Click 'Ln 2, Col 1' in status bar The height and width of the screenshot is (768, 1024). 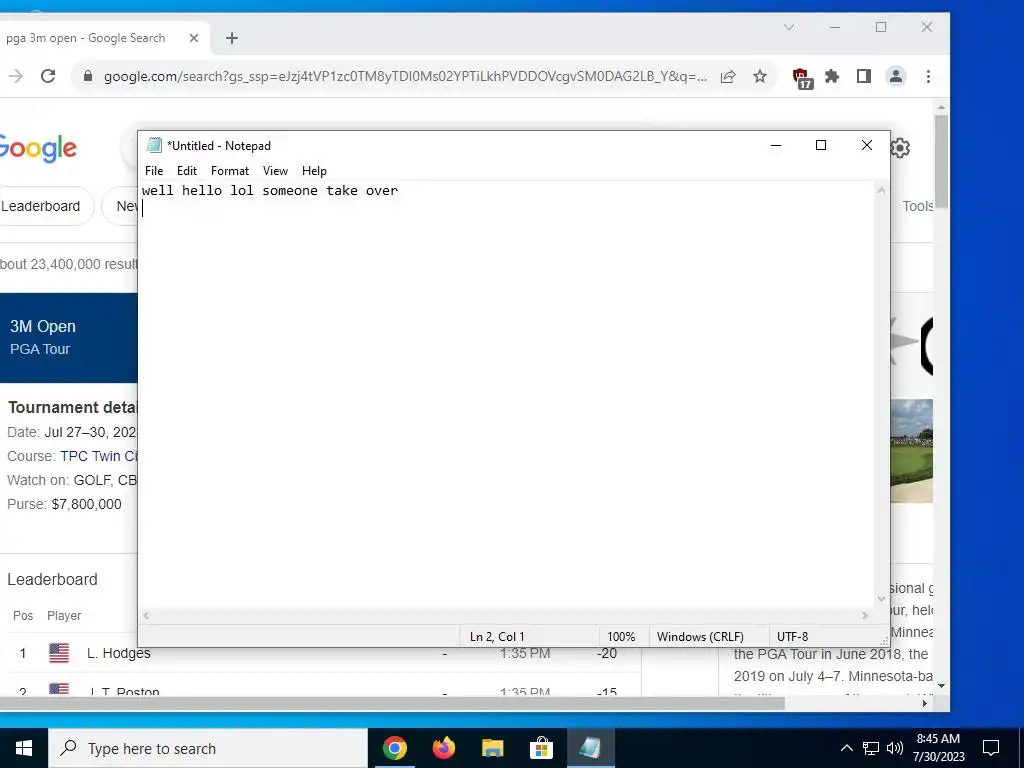tap(497, 637)
